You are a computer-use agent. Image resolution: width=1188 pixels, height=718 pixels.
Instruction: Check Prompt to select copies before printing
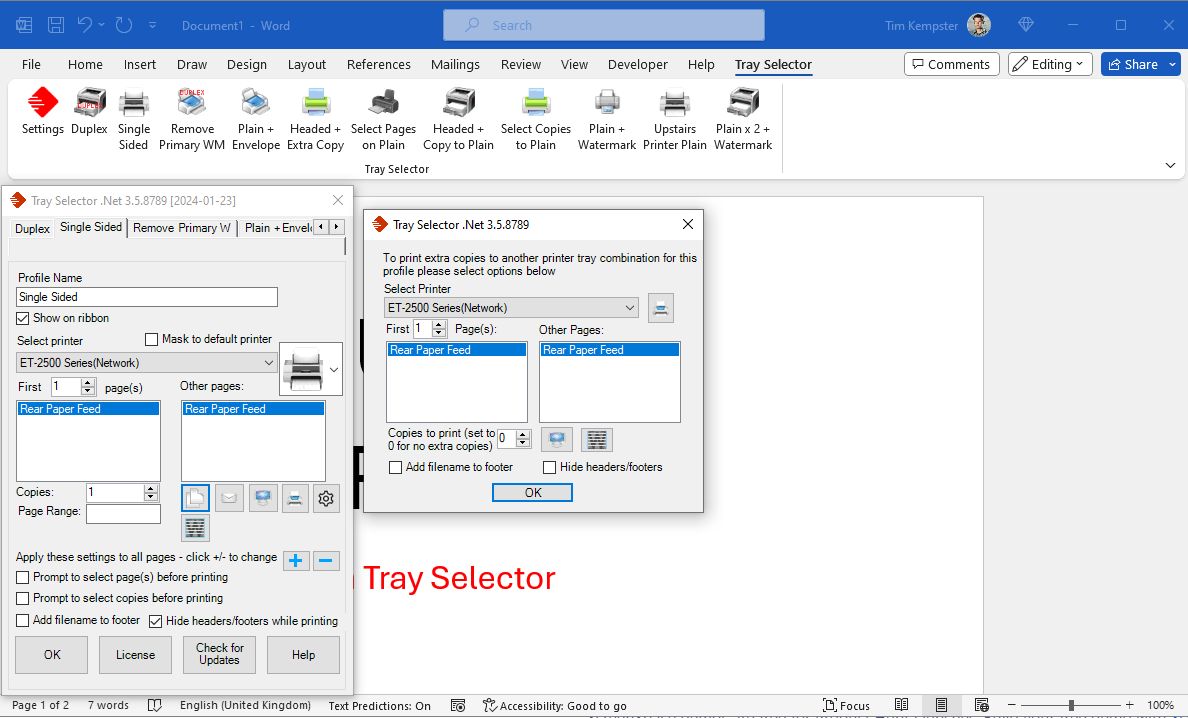tap(23, 598)
